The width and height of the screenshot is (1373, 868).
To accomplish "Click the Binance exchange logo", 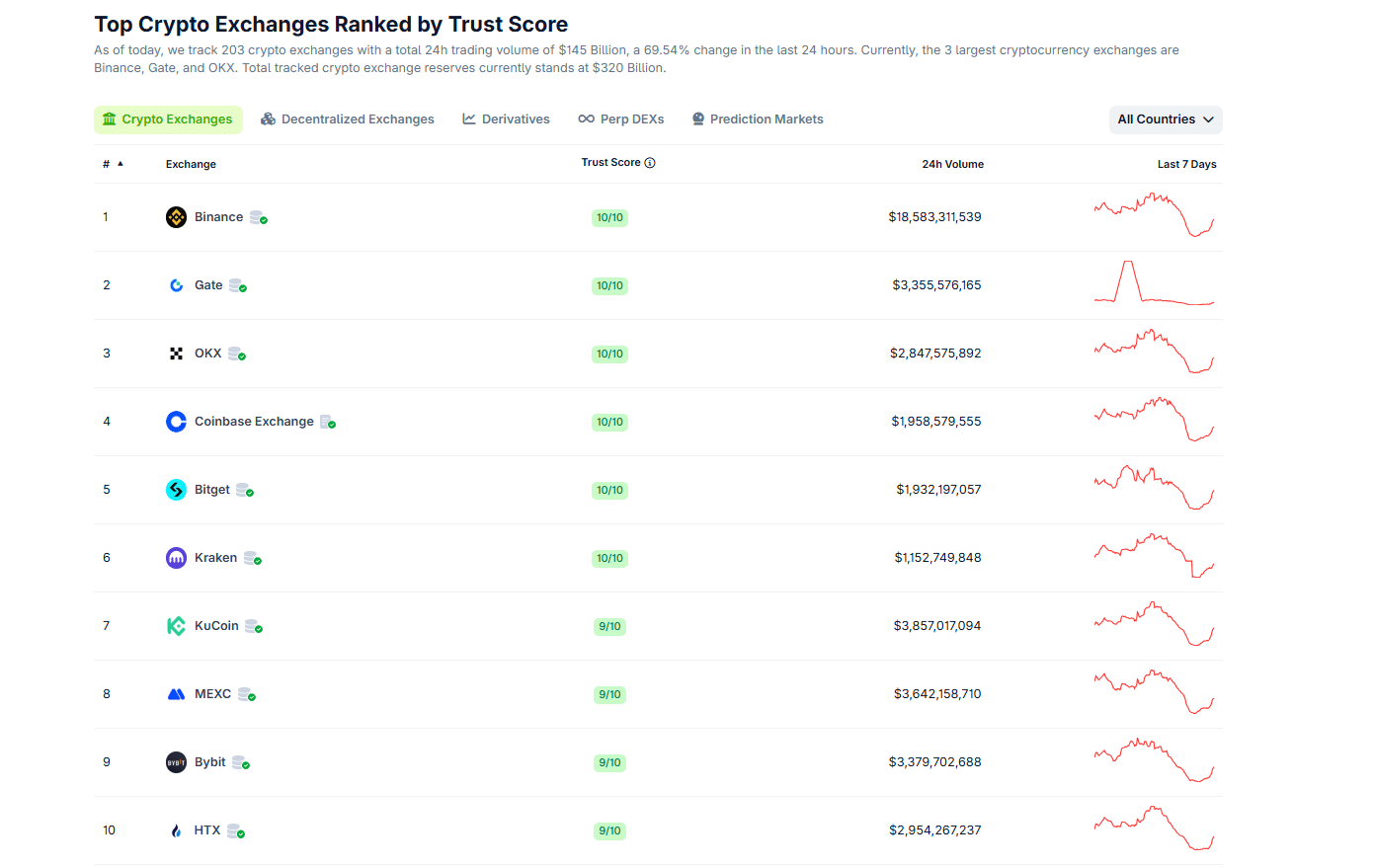I will tap(176, 216).
